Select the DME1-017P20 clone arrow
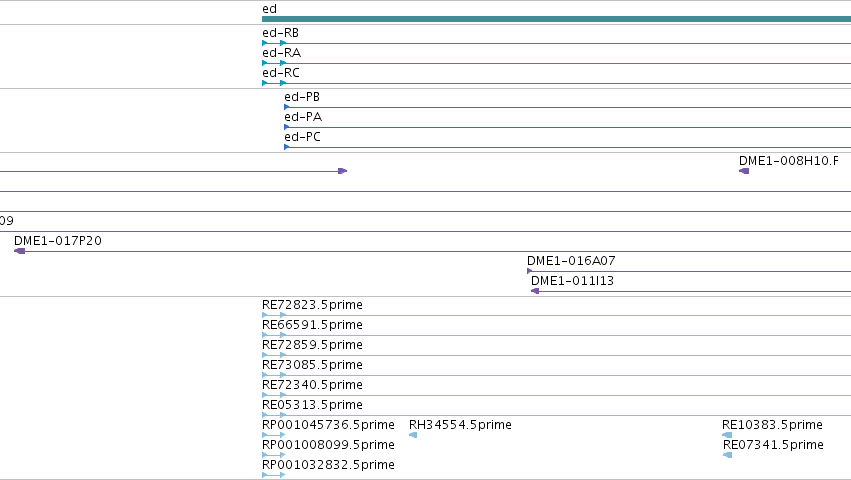The height and width of the screenshot is (480, 851). coord(20,251)
